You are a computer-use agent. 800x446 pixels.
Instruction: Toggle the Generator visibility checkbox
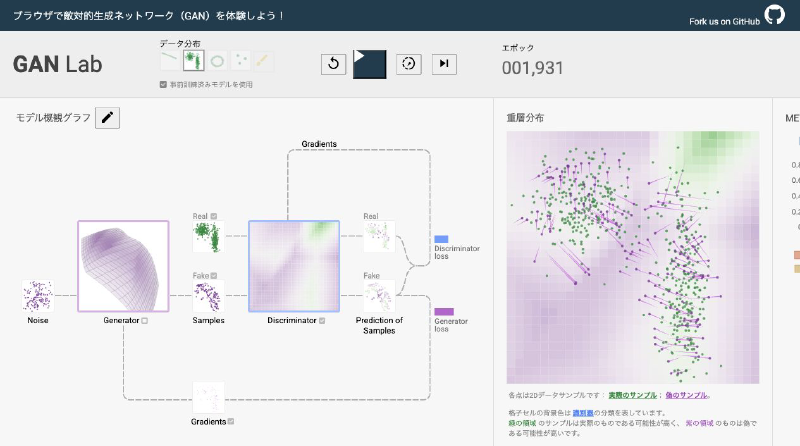[x=144, y=320]
